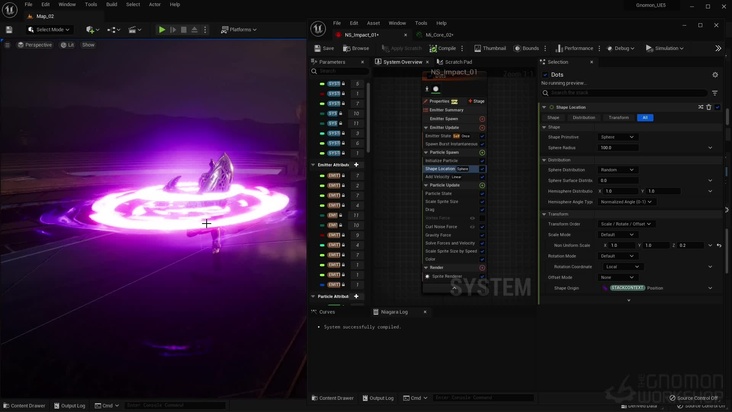Screen dimensions: 732x412
Task: Open Content Drawer in Niagara window
Action: tap(332, 398)
